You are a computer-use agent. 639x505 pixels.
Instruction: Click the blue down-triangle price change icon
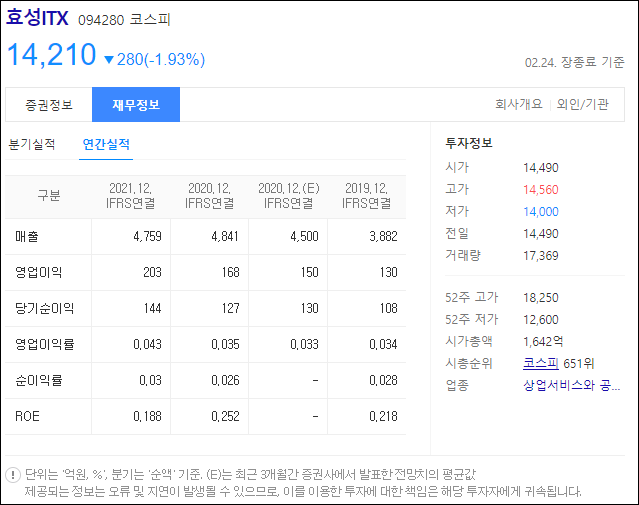[x=108, y=60]
